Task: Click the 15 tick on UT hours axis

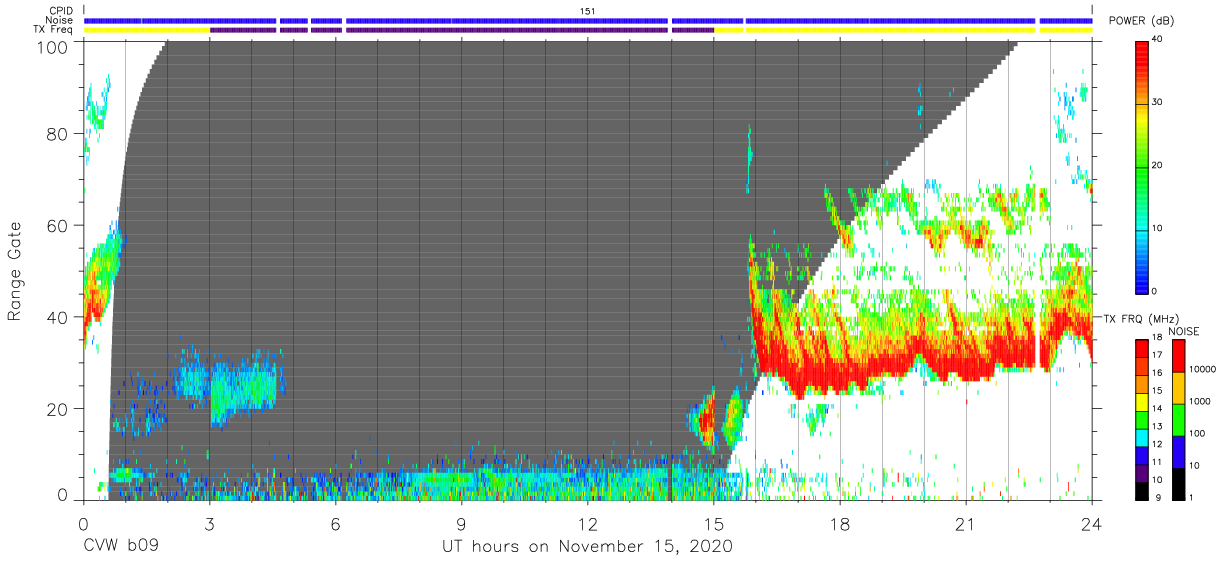Action: point(713,523)
